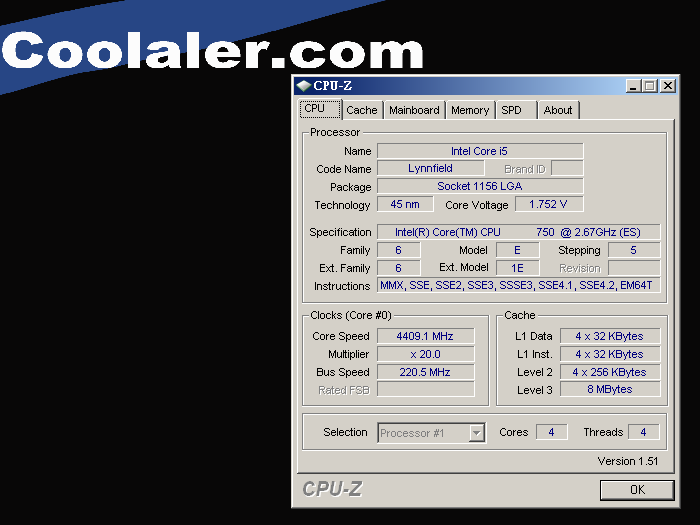
Task: Click the Stepping value 5
Action: 634,250
